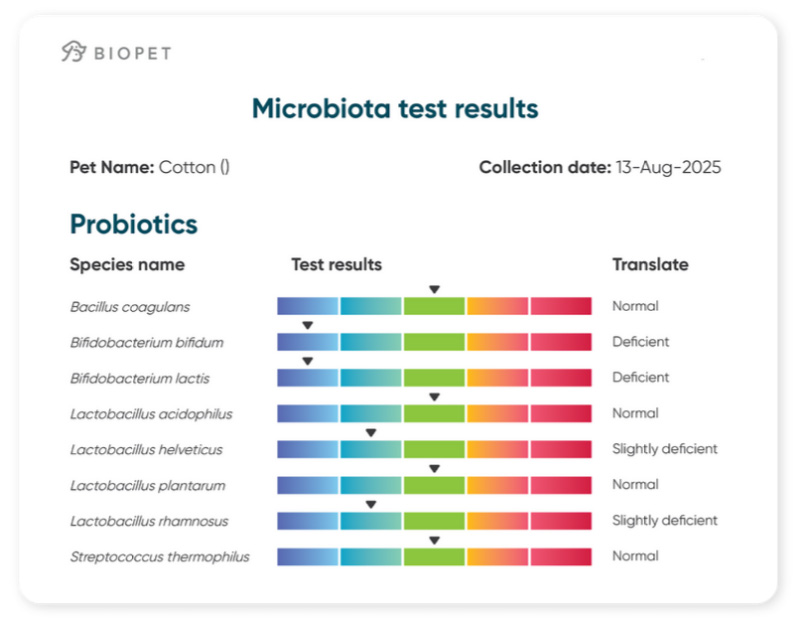798x624 pixels.
Task: Click the Biopet logo icon
Action: click(73, 52)
